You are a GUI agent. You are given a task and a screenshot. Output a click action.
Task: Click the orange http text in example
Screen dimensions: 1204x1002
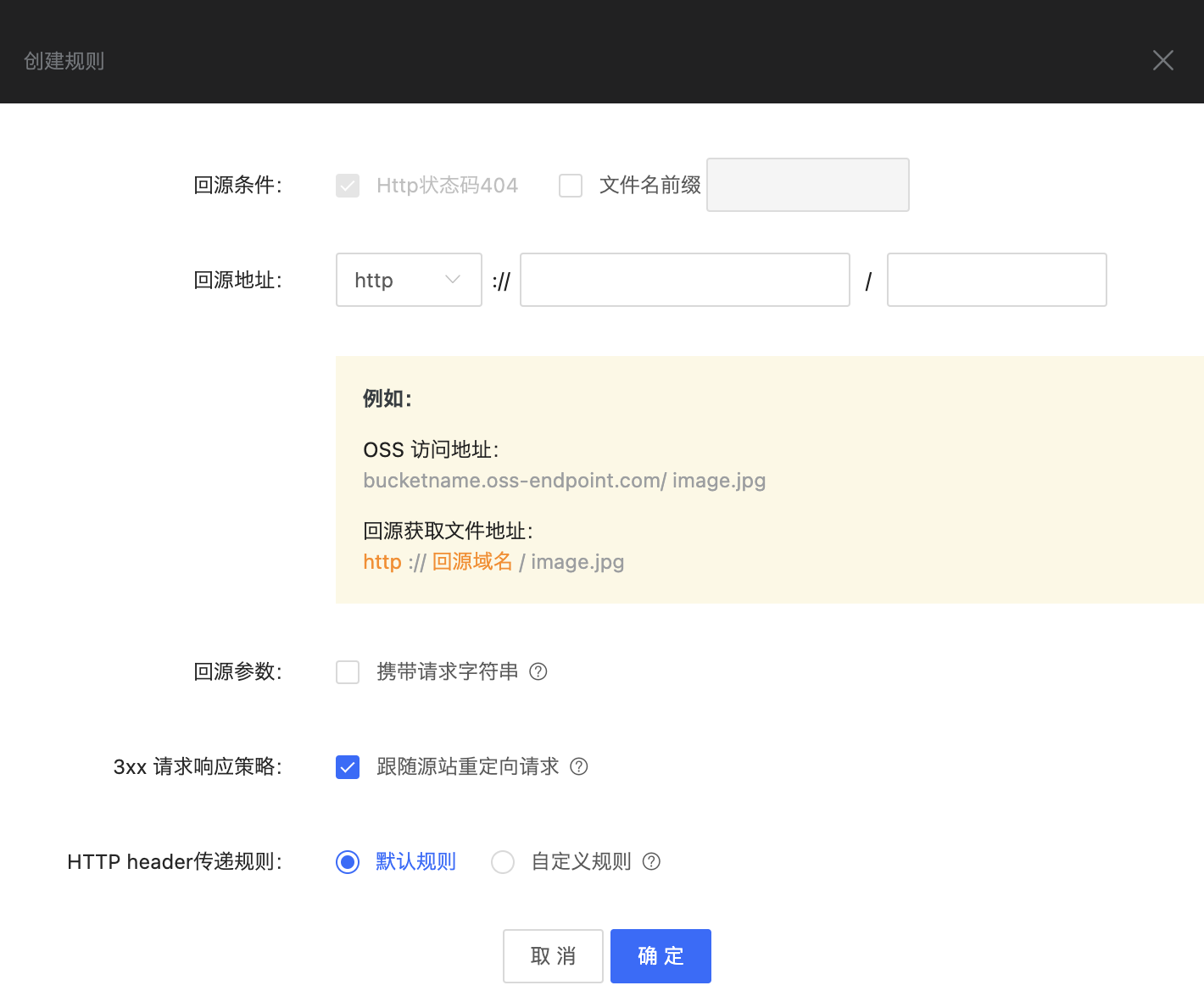(x=382, y=561)
